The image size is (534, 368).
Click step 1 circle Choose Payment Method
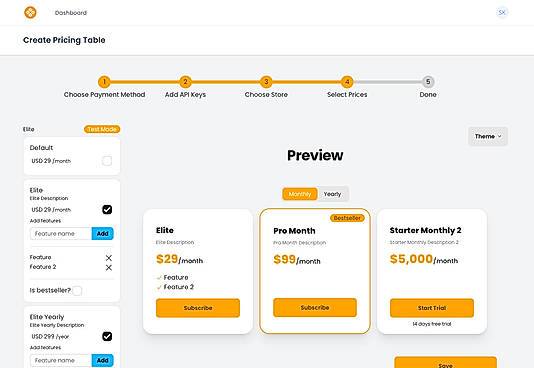[104, 82]
